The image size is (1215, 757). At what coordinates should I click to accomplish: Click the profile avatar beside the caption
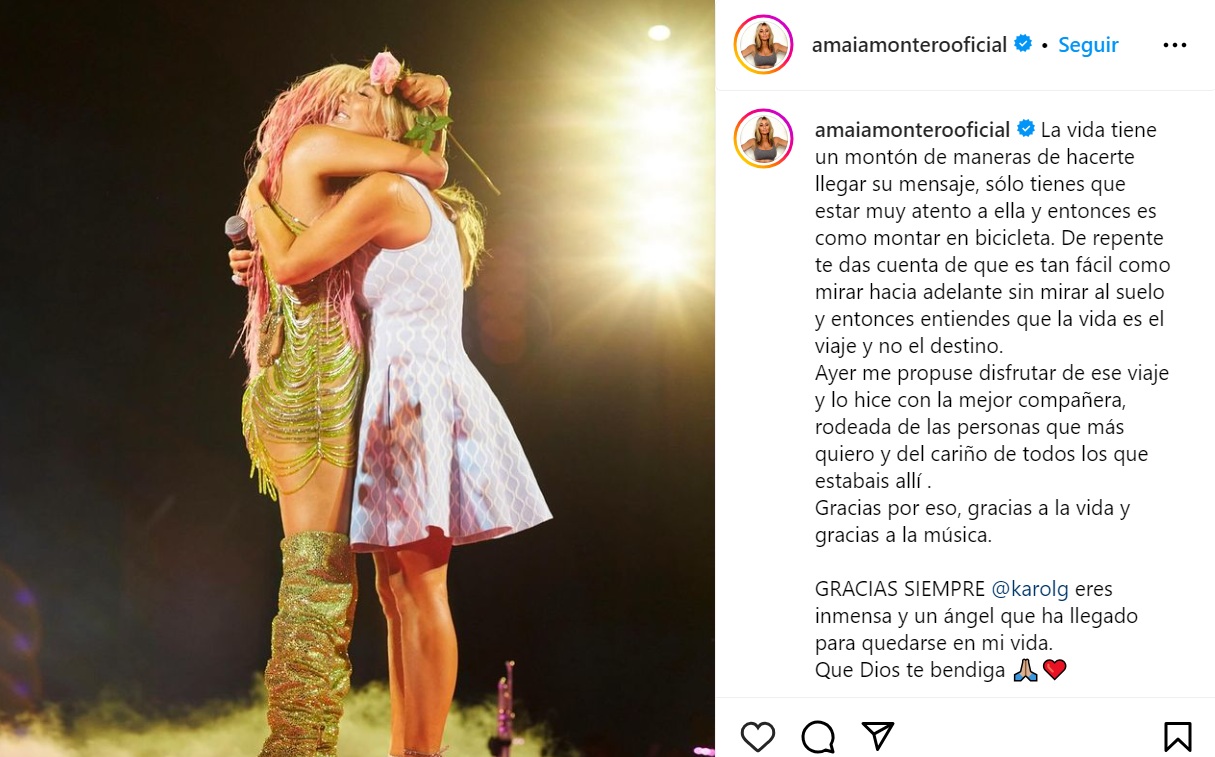(764, 138)
